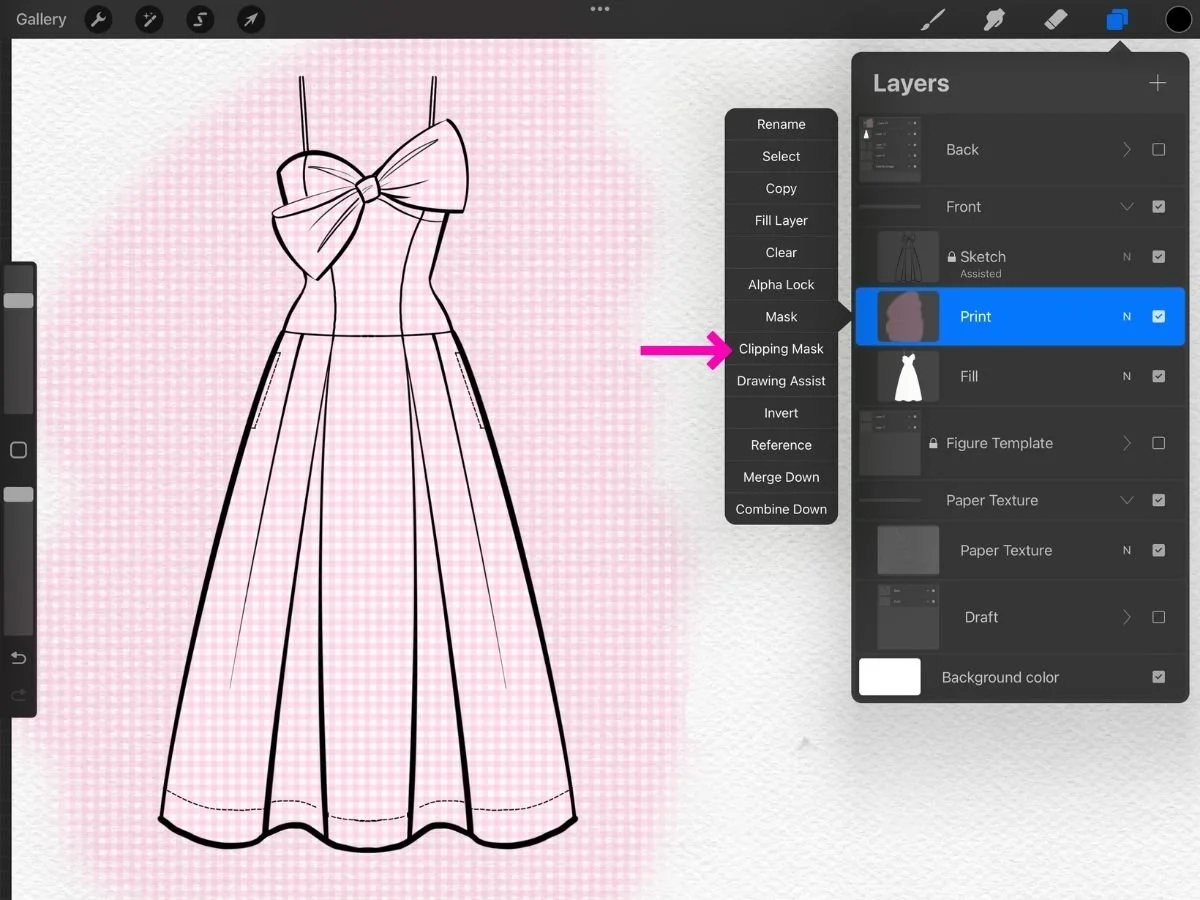Activate the Transform arrow tool

click(x=251, y=19)
